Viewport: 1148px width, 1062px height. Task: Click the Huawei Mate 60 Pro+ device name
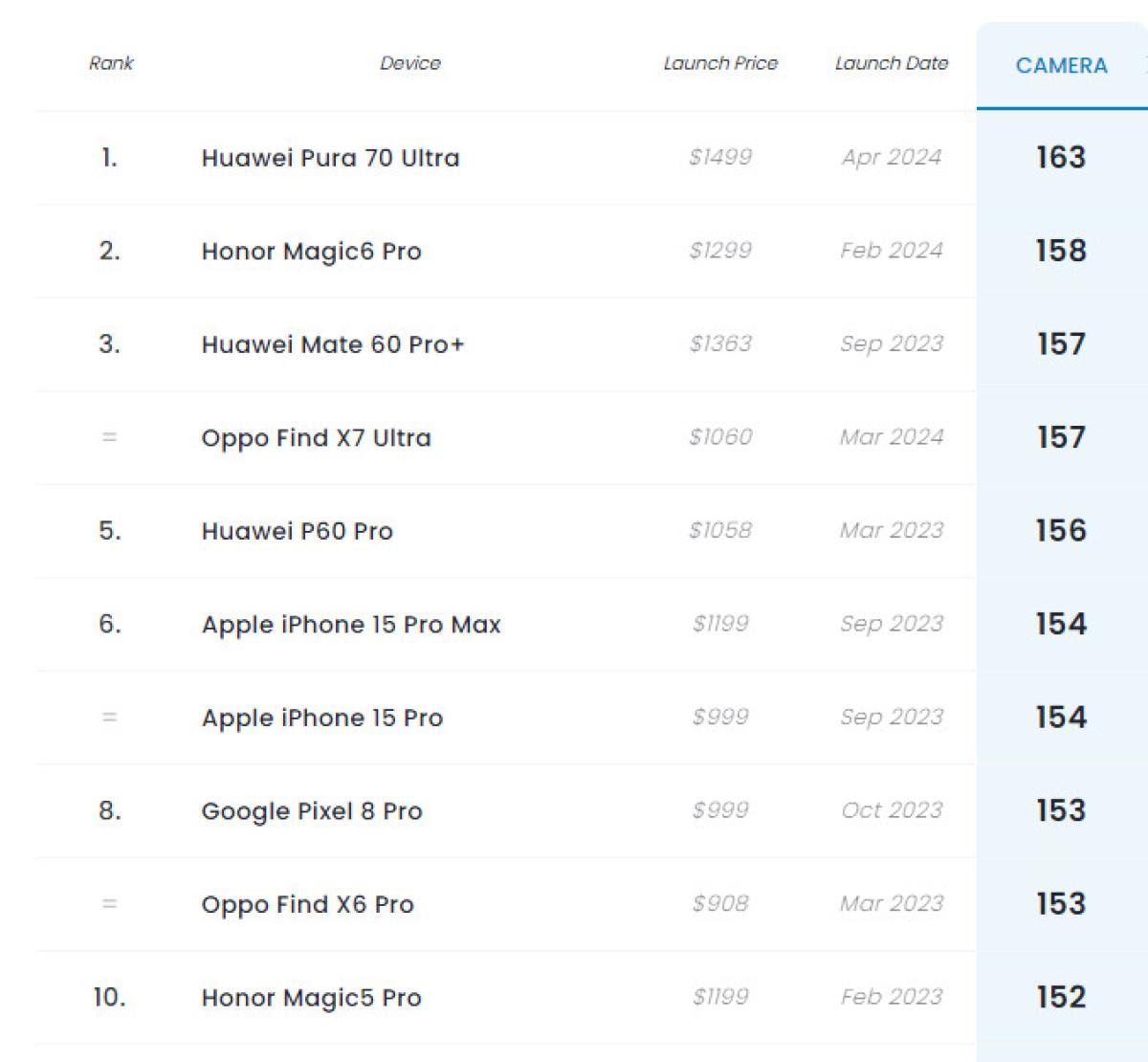click(x=332, y=344)
